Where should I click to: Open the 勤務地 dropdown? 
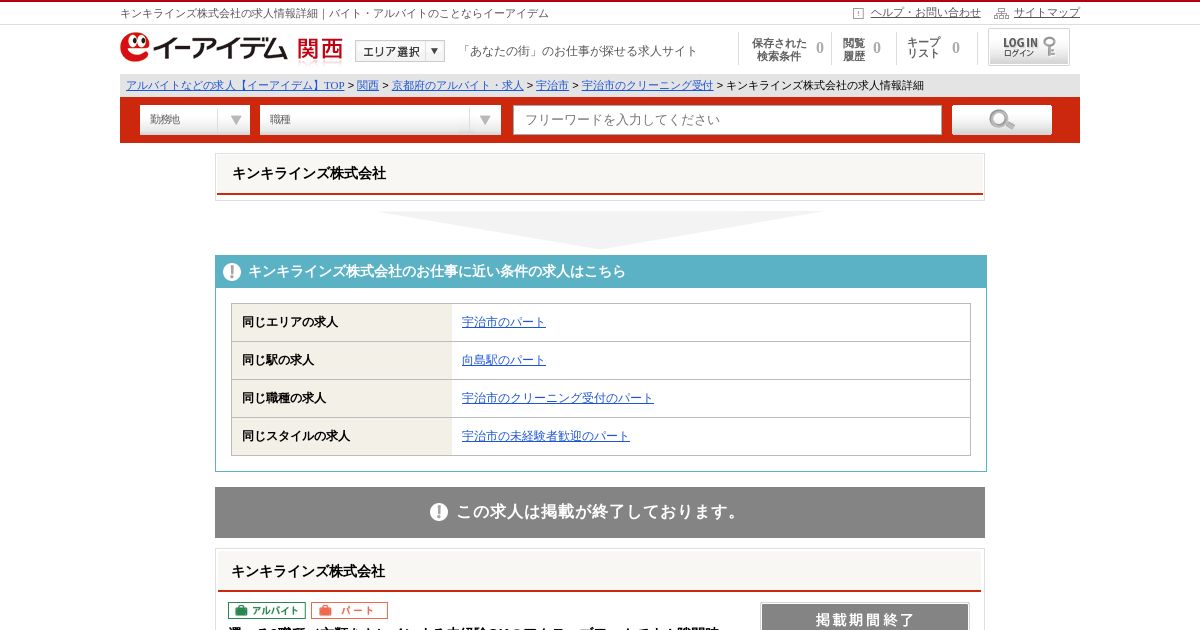(195, 120)
